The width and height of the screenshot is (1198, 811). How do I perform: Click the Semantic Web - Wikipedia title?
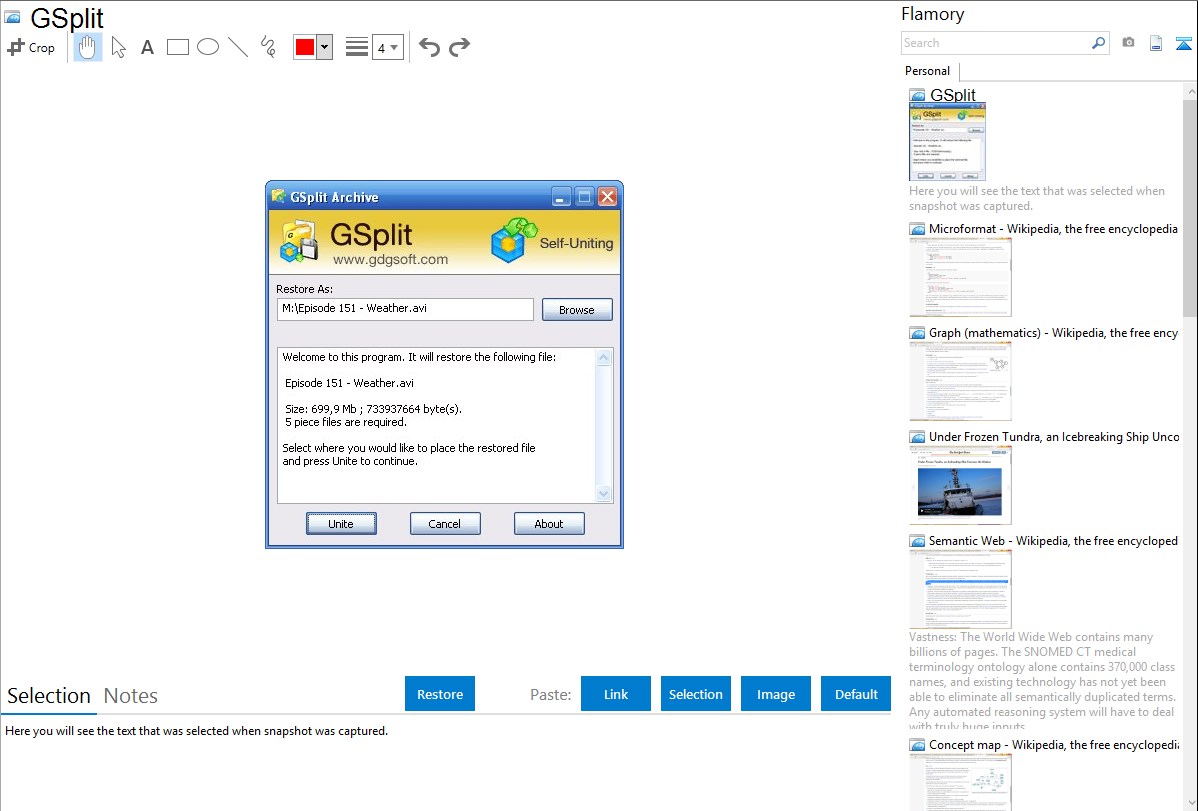1053,540
